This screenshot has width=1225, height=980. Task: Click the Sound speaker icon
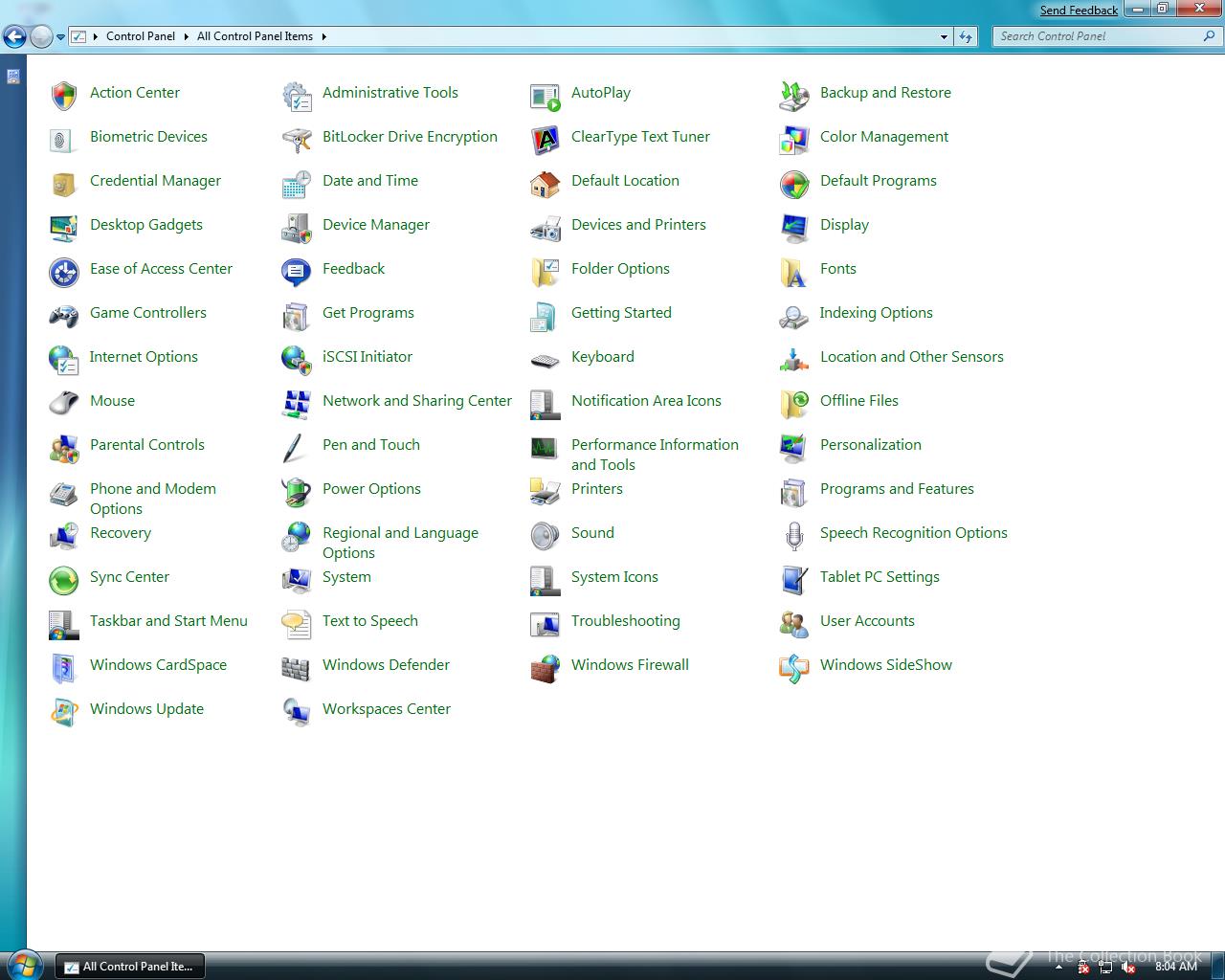coord(546,536)
